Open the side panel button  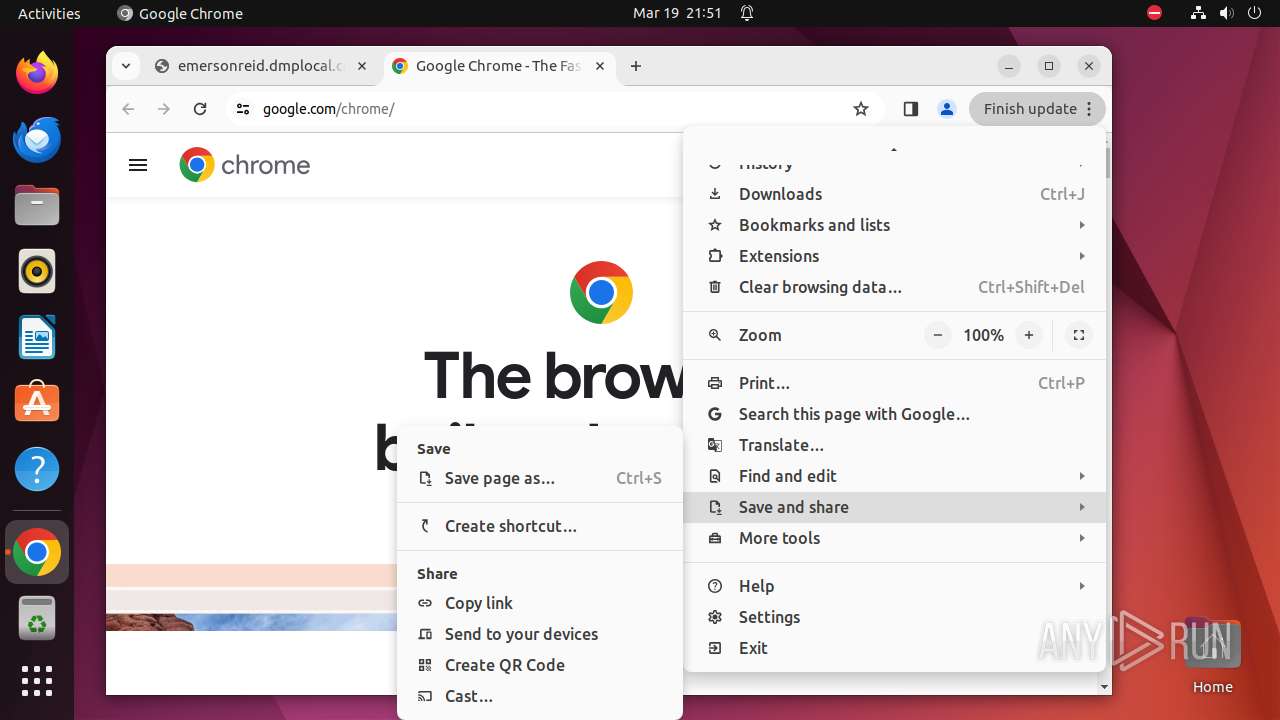(x=910, y=109)
